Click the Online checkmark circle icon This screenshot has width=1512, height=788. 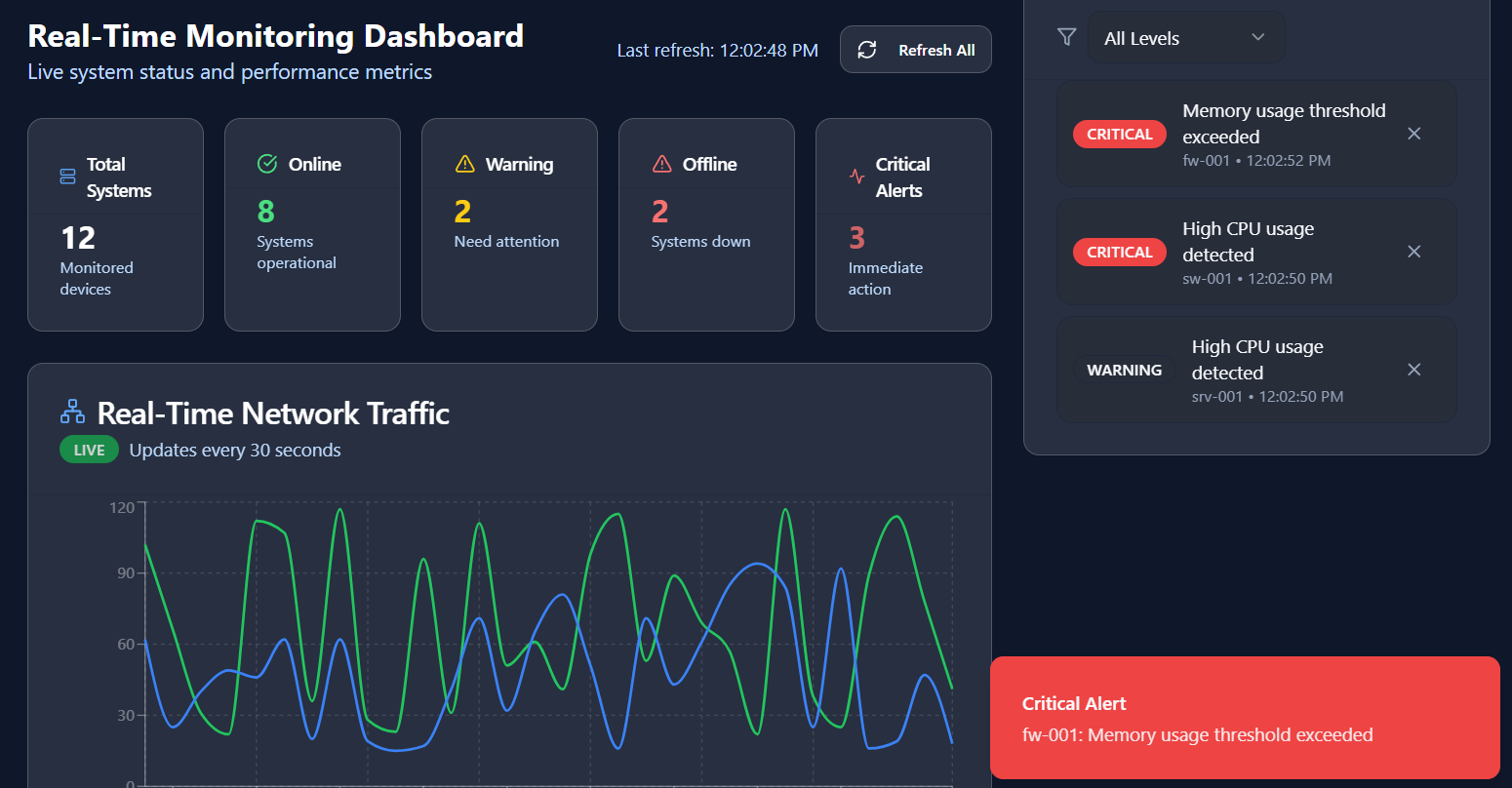pos(267,164)
